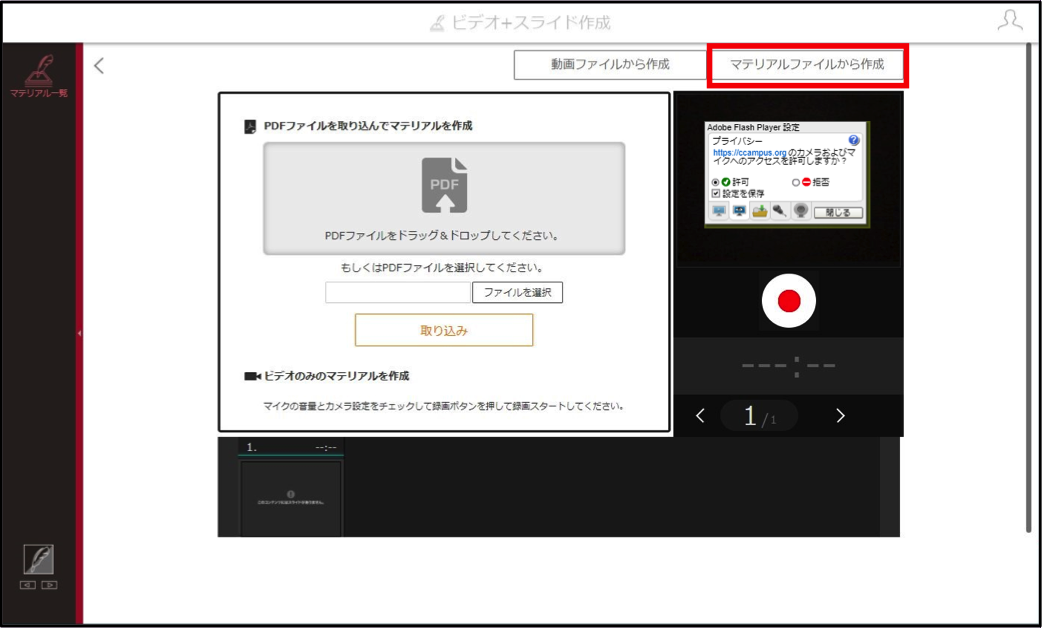This screenshot has width=1042, height=628.
Task: Click the https://ccampus.org link
Action: [x=749, y=153]
